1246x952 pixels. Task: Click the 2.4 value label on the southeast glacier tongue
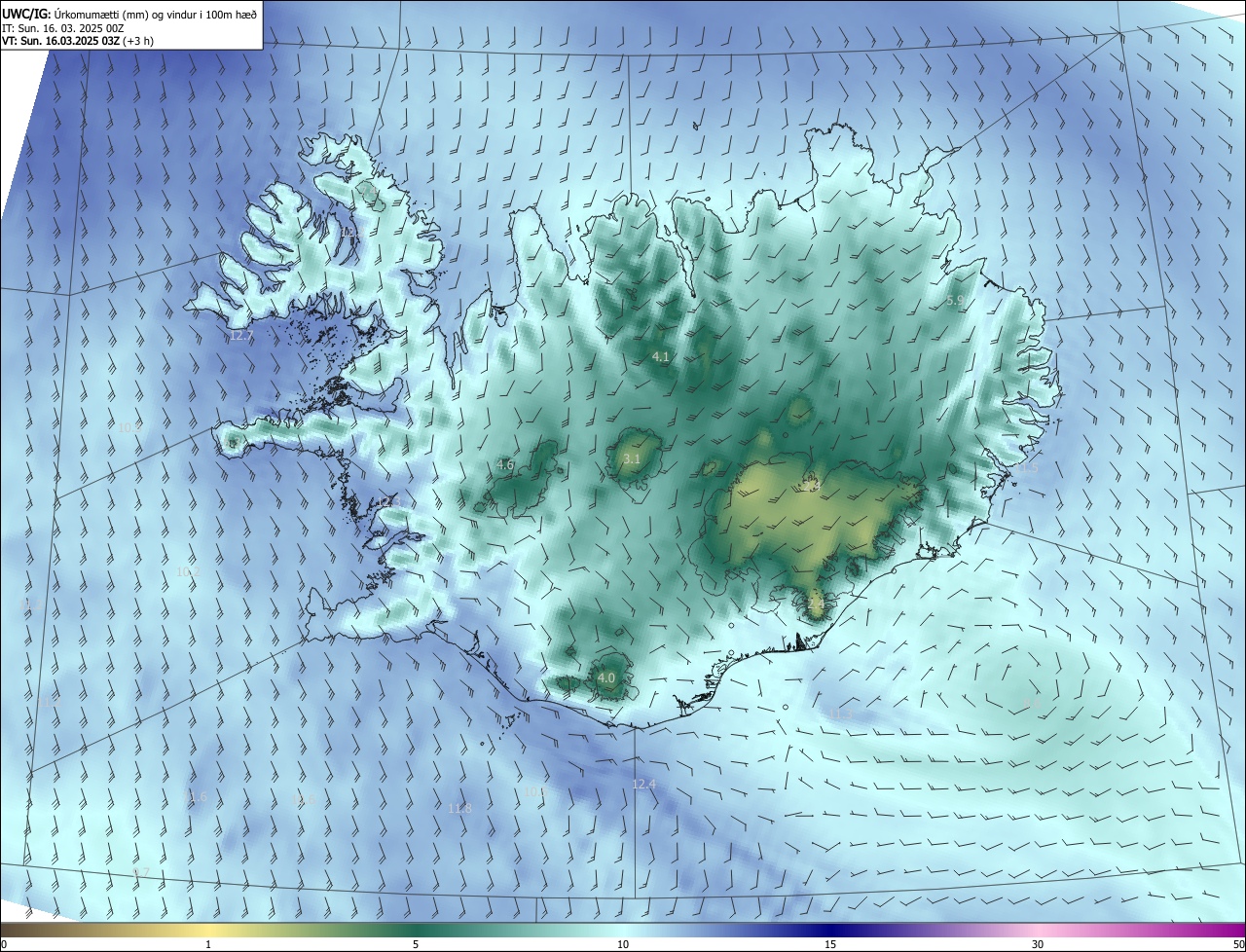[816, 604]
